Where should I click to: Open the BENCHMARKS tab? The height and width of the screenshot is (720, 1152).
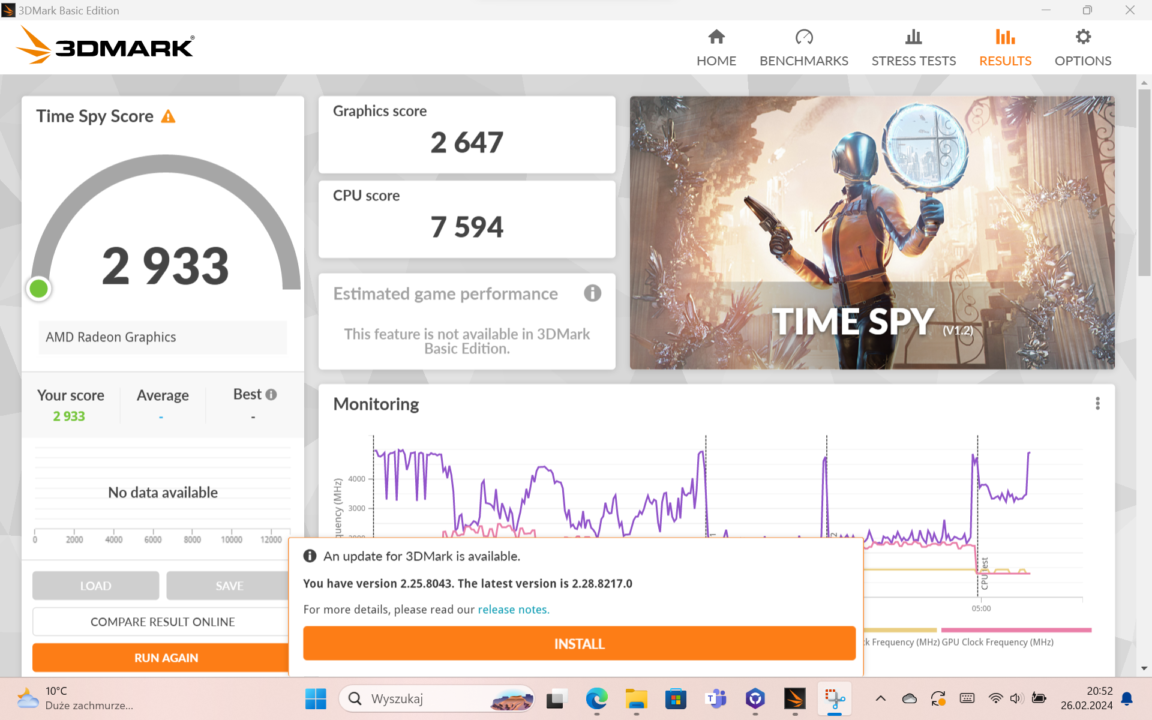(804, 48)
